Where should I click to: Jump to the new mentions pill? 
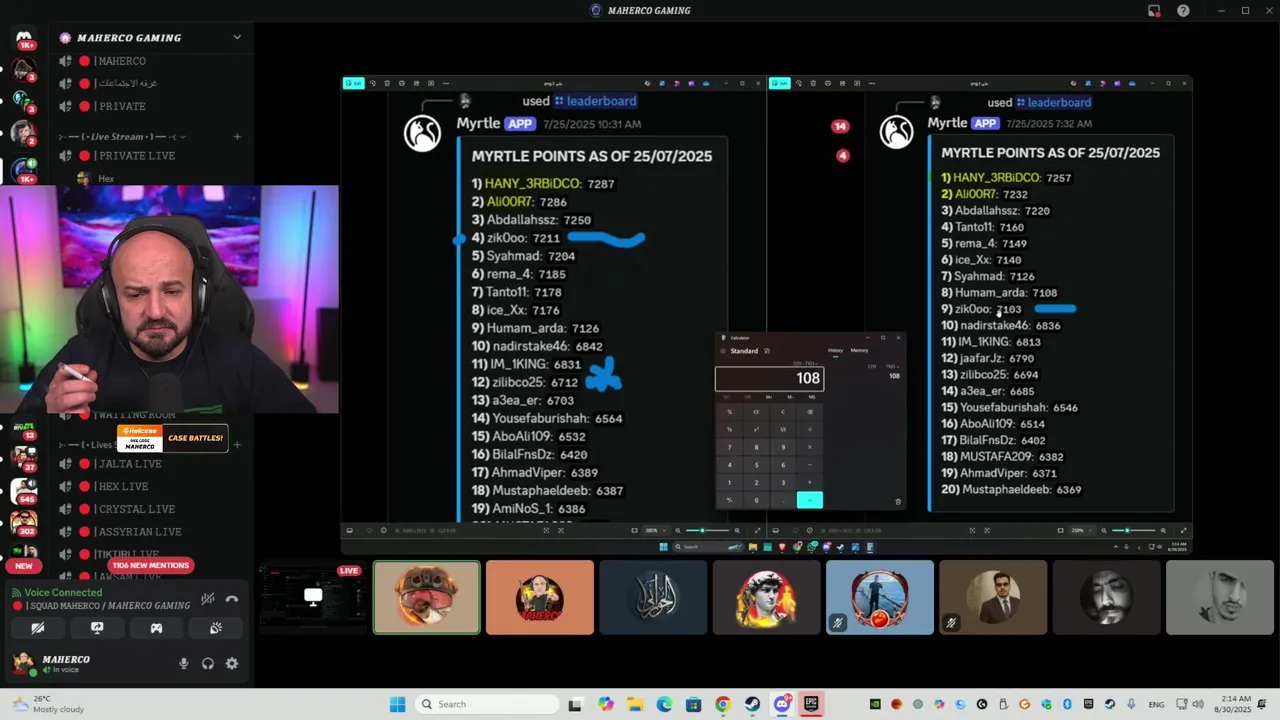tap(150, 566)
